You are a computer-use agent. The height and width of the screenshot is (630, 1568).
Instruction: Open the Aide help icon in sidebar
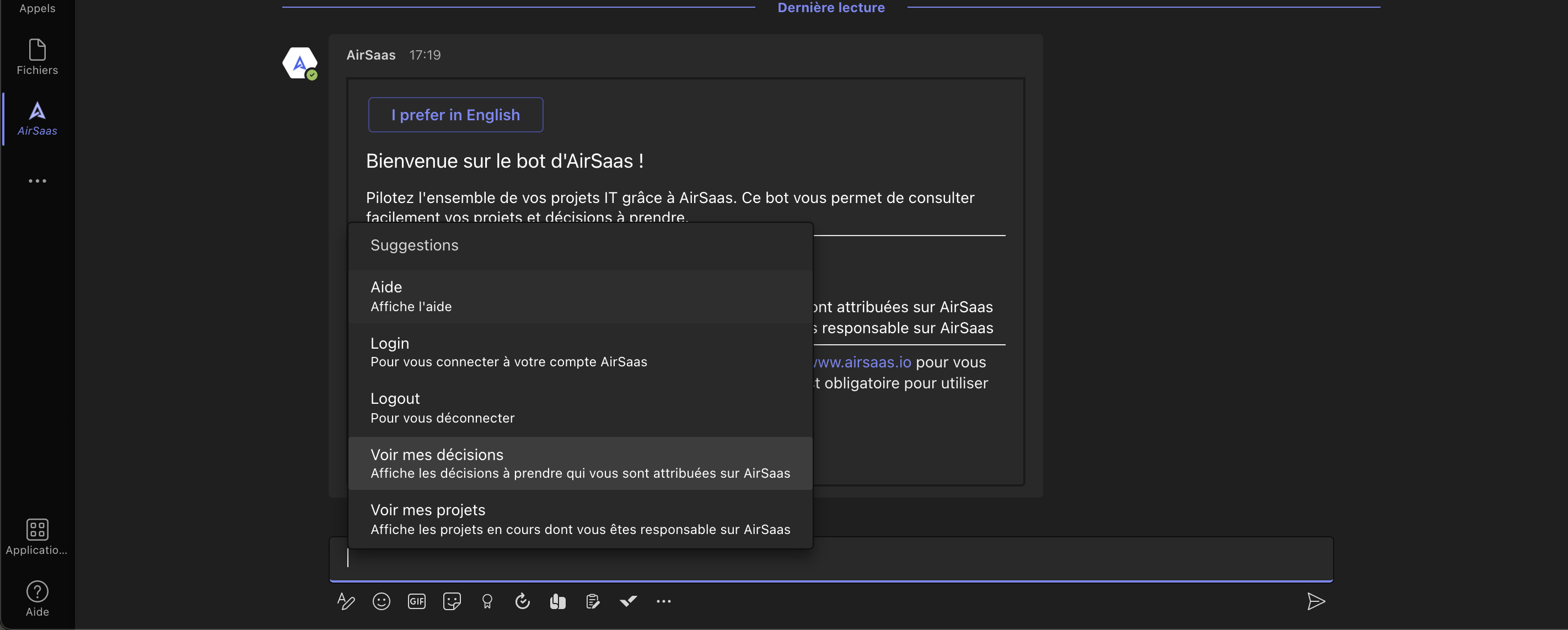pos(37,599)
